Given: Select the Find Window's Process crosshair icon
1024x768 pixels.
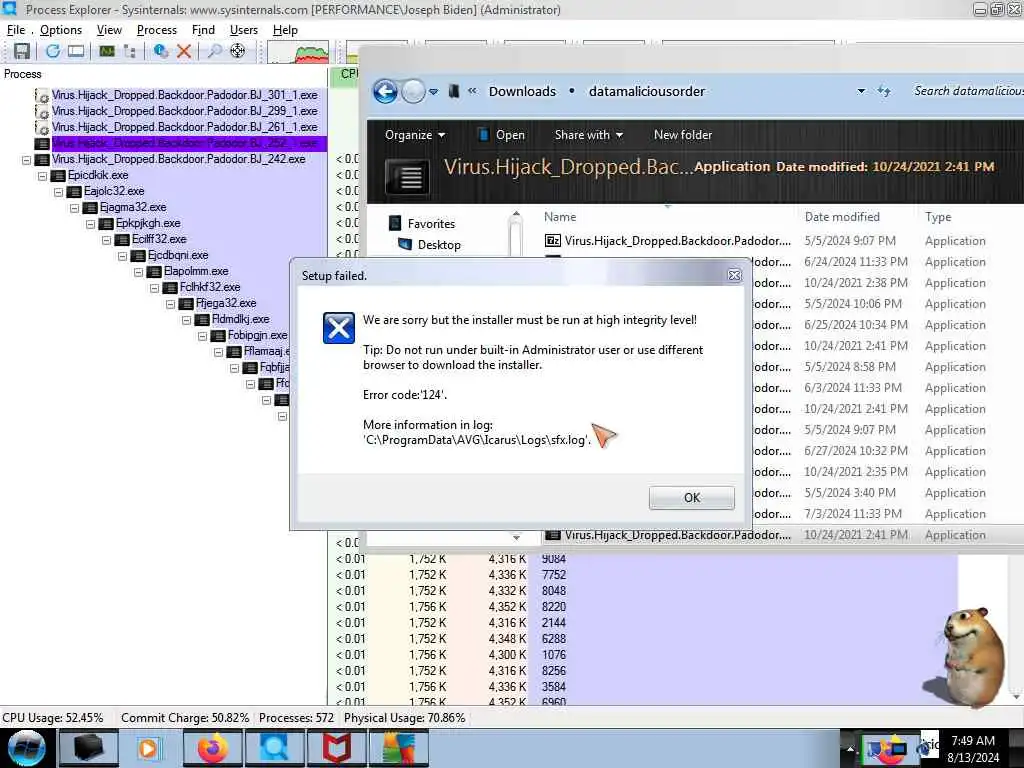Looking at the screenshot, I should (x=238, y=51).
